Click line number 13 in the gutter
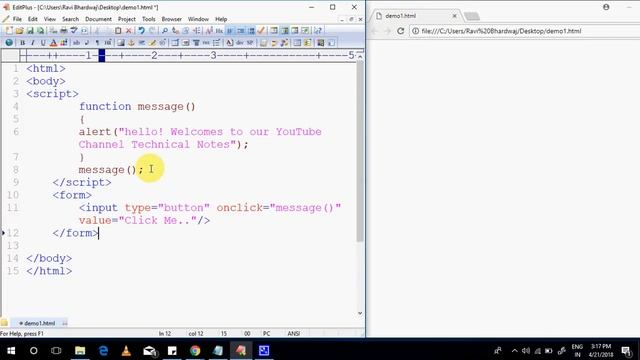640x360 pixels. (x=13, y=246)
